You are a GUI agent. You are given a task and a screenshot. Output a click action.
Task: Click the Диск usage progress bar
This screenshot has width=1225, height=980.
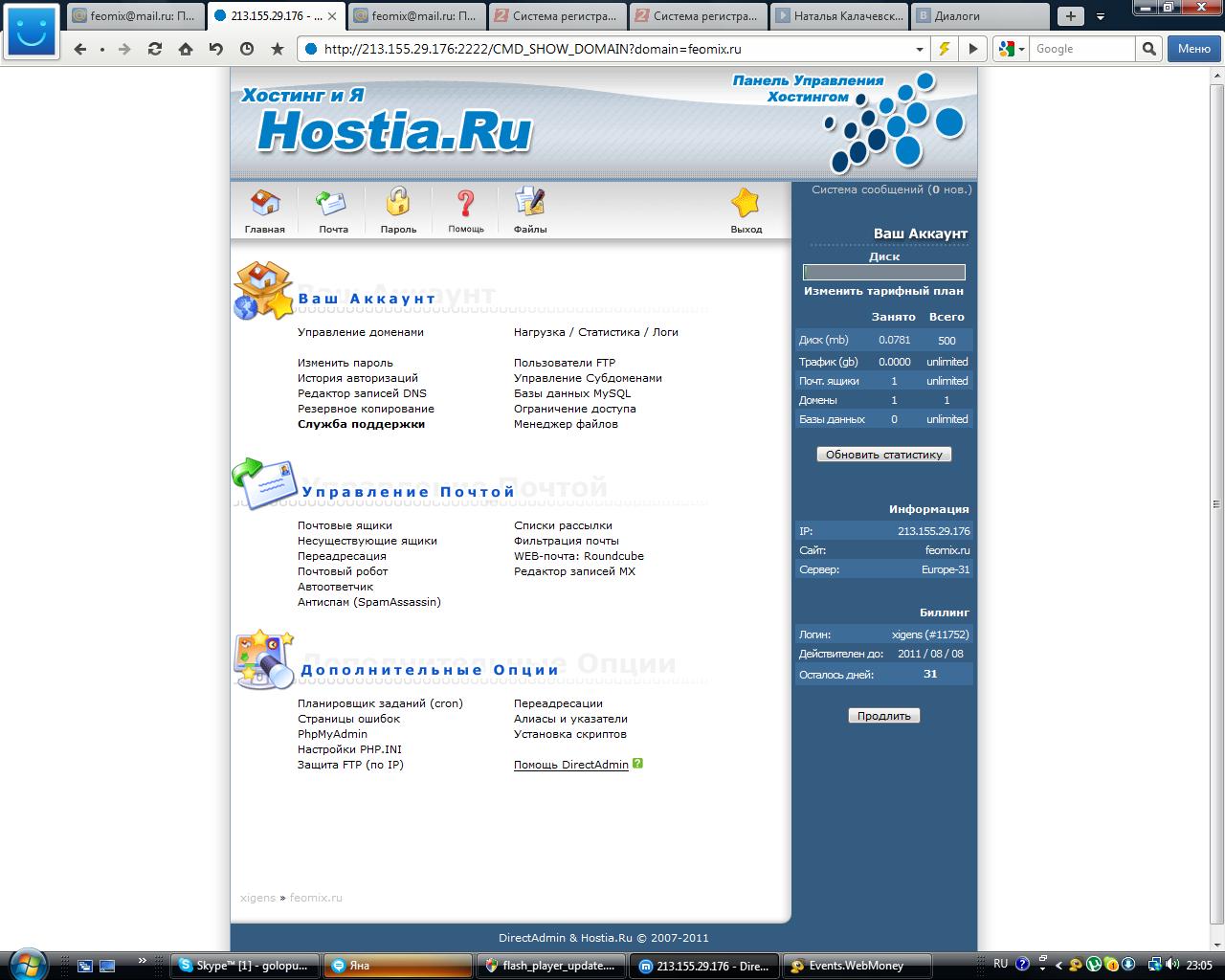(x=883, y=272)
